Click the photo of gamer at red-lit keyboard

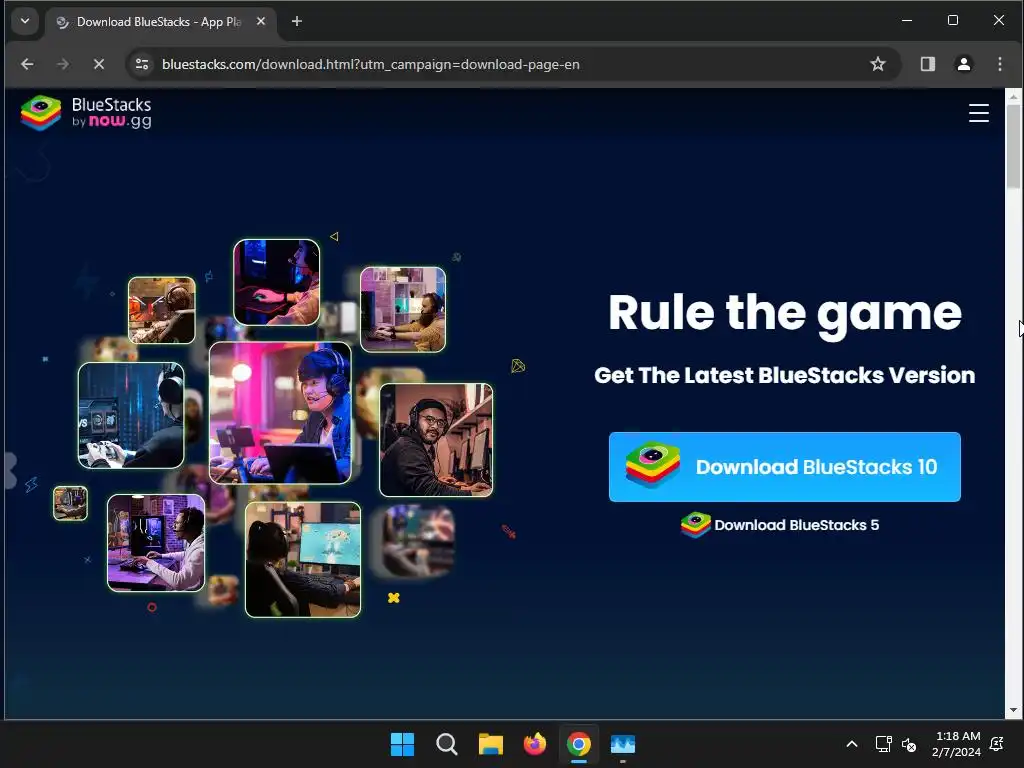(x=277, y=282)
